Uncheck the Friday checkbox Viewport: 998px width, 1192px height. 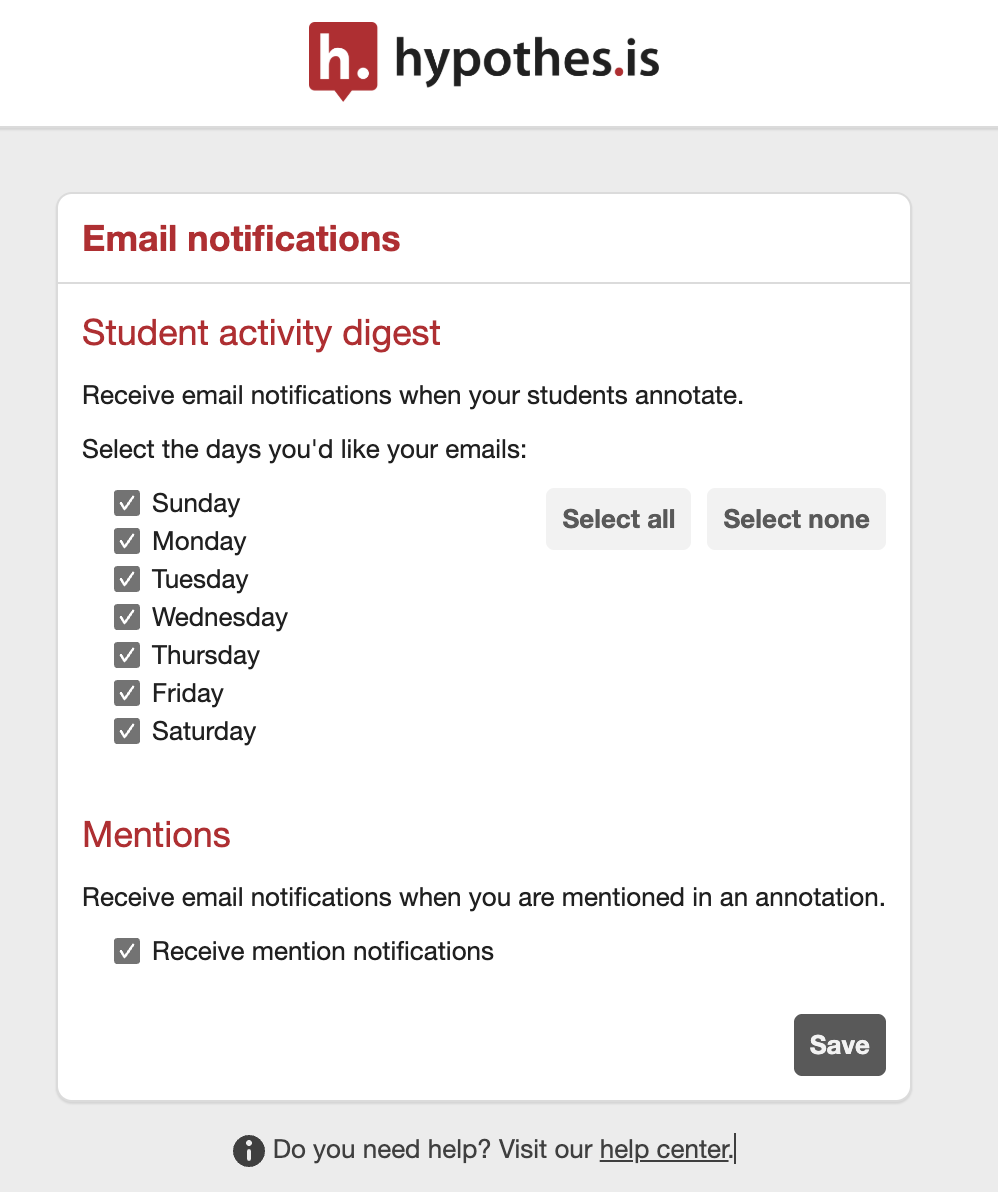click(127, 693)
